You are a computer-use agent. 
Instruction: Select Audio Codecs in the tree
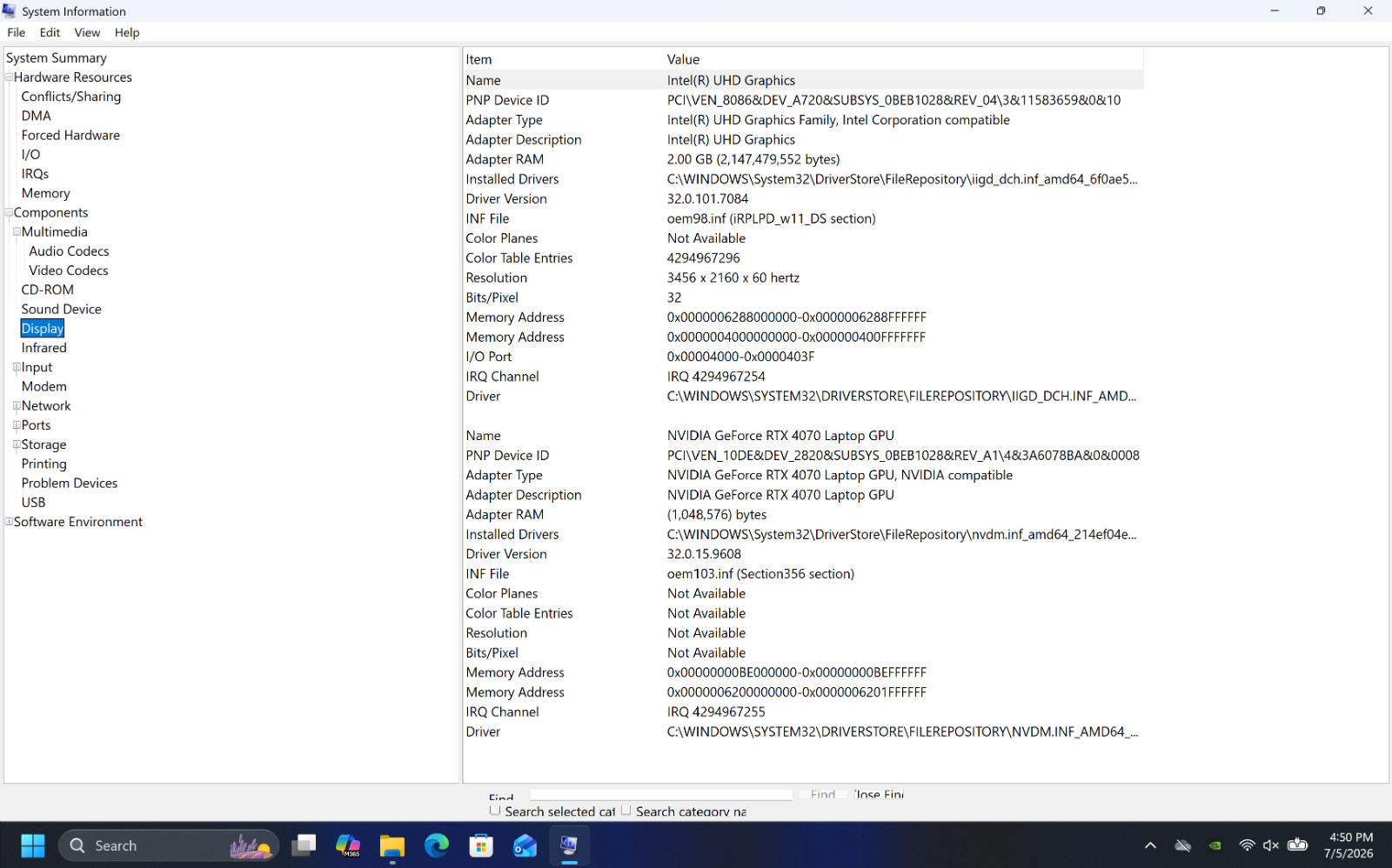pyautogui.click(x=70, y=251)
